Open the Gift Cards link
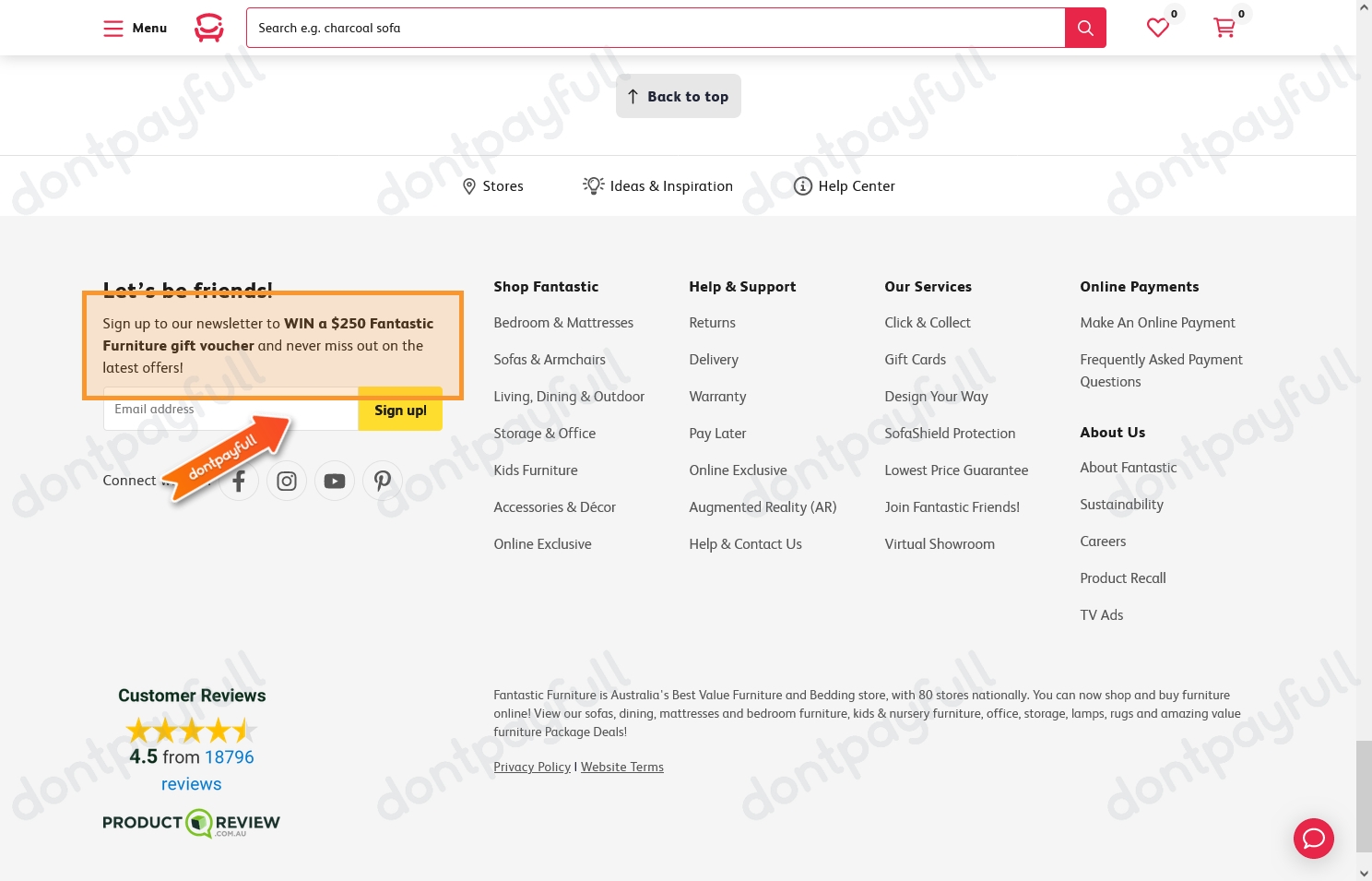Screen dimensions: 1372x881 pos(915,359)
